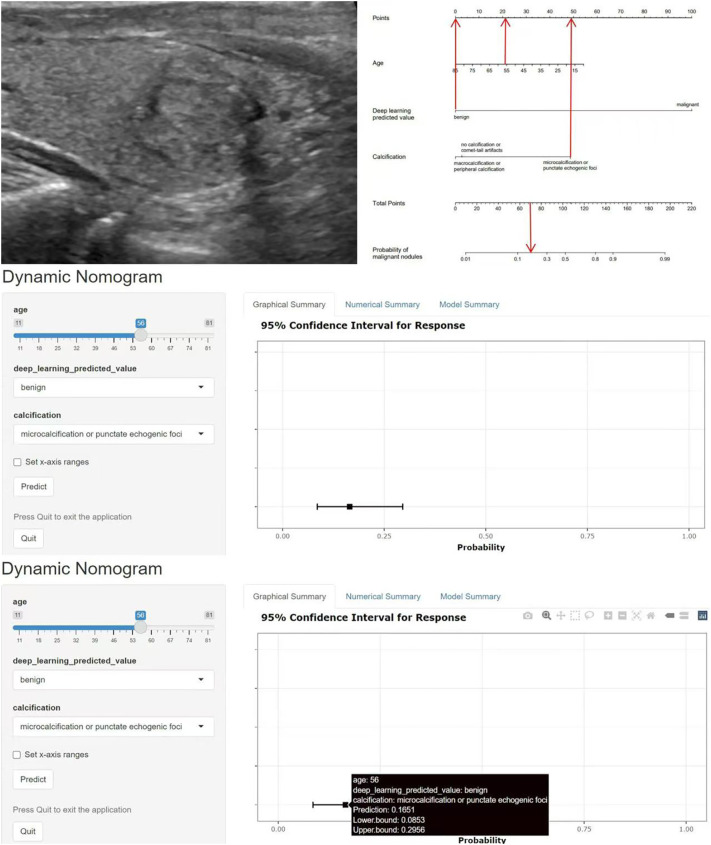This screenshot has width=711, height=845.
Task: Enable Set x-axis ranges in lower panel
Action: (17, 754)
